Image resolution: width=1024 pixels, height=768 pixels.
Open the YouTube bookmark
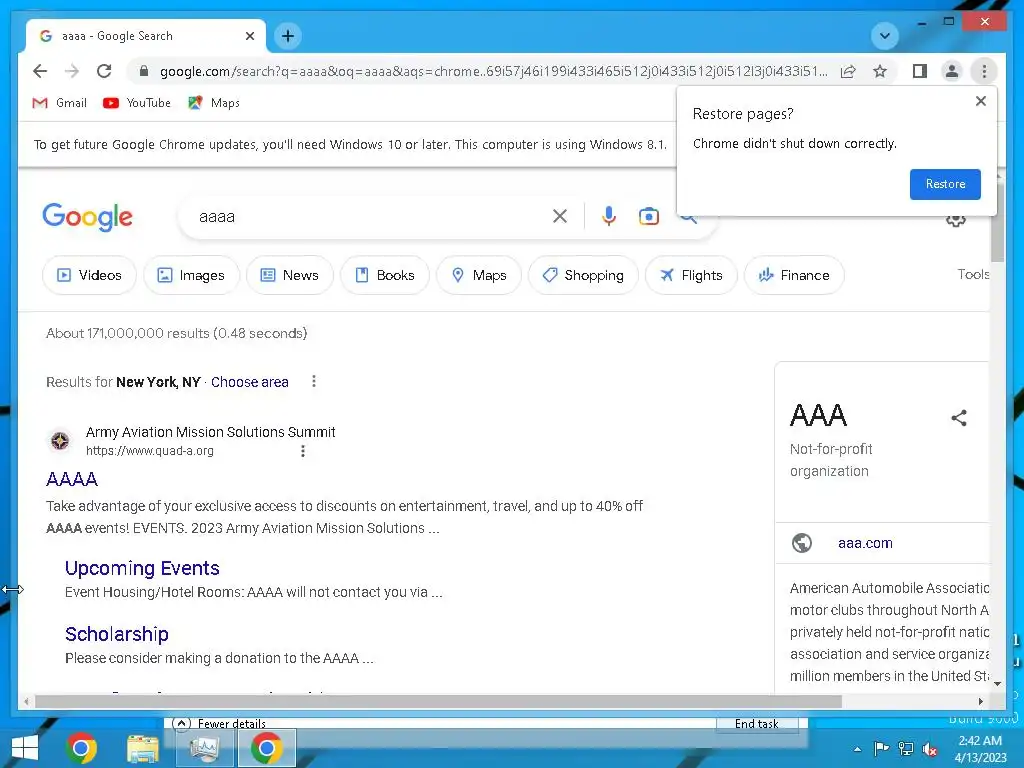pos(137,103)
